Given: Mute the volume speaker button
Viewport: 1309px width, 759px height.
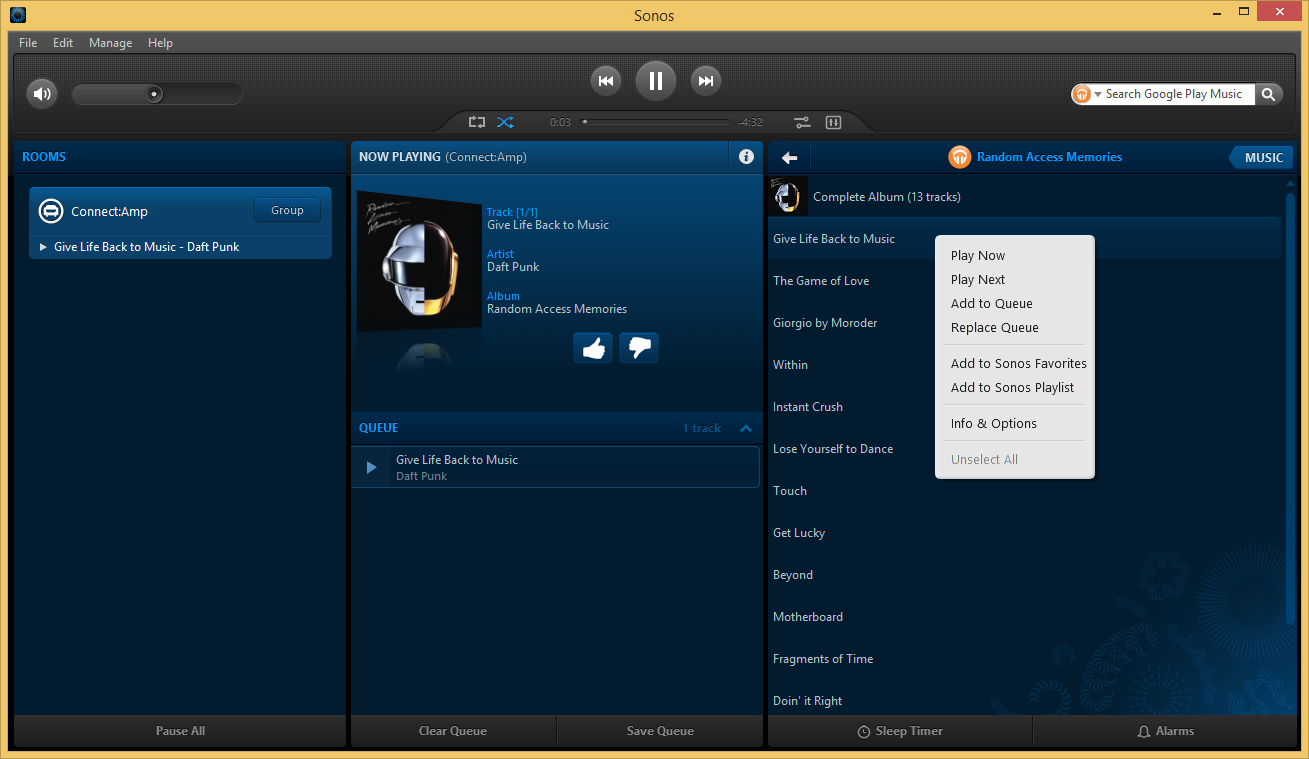Looking at the screenshot, I should pos(41,94).
